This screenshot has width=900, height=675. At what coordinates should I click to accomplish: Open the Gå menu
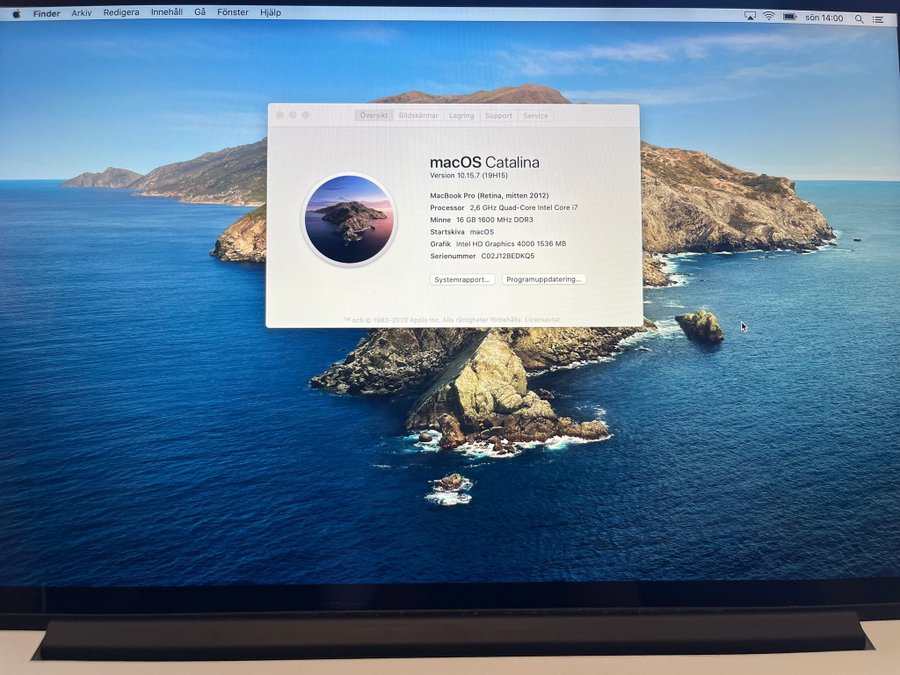200,12
